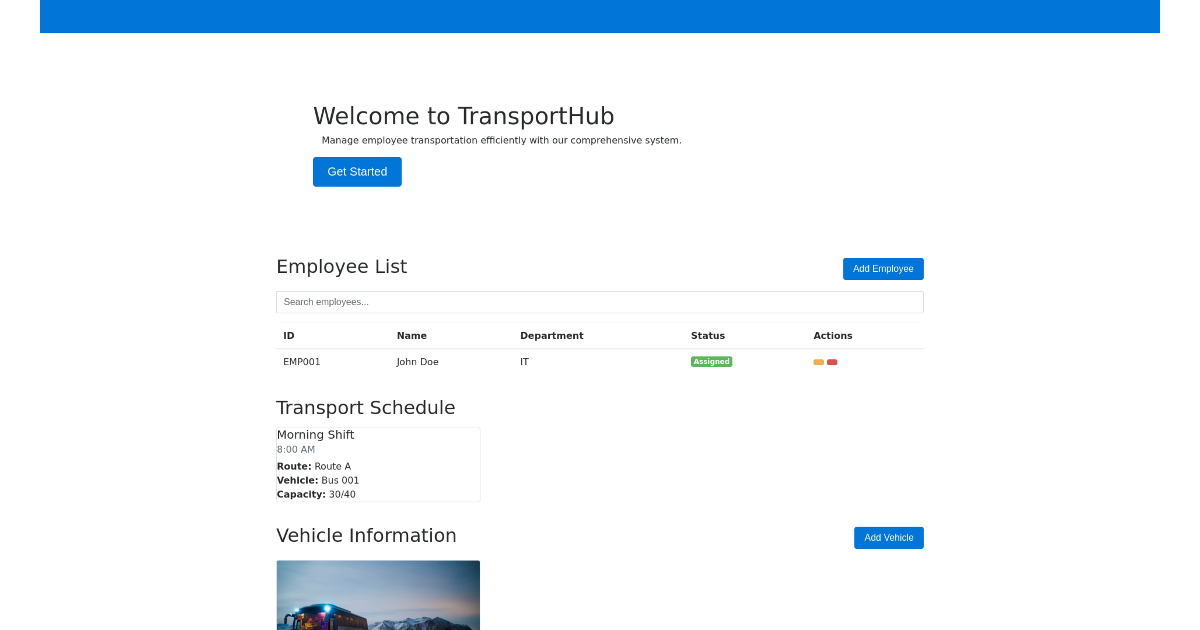Click the search employees input field
Viewport: 1200px width, 630px height.
[x=600, y=301]
